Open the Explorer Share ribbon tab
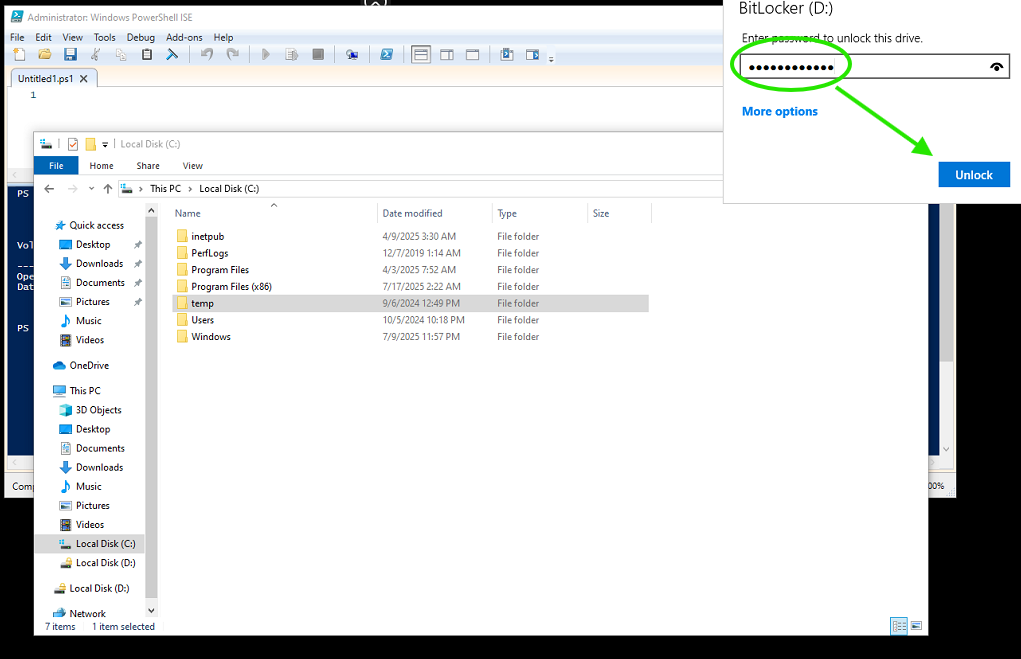This screenshot has height=659, width=1021. click(x=148, y=165)
